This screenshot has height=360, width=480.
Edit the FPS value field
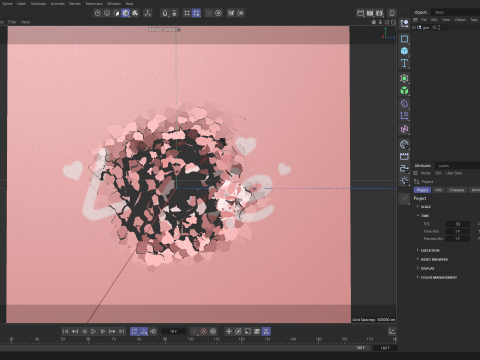(457, 224)
